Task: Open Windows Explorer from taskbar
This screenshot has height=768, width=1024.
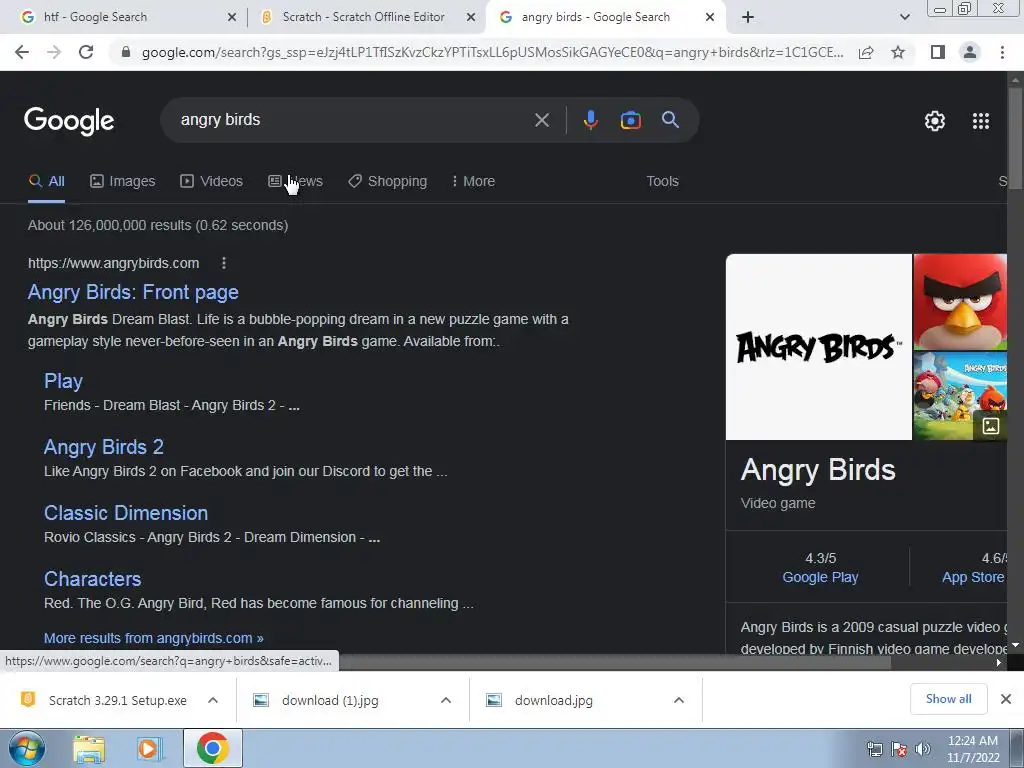Action: pyautogui.click(x=89, y=749)
